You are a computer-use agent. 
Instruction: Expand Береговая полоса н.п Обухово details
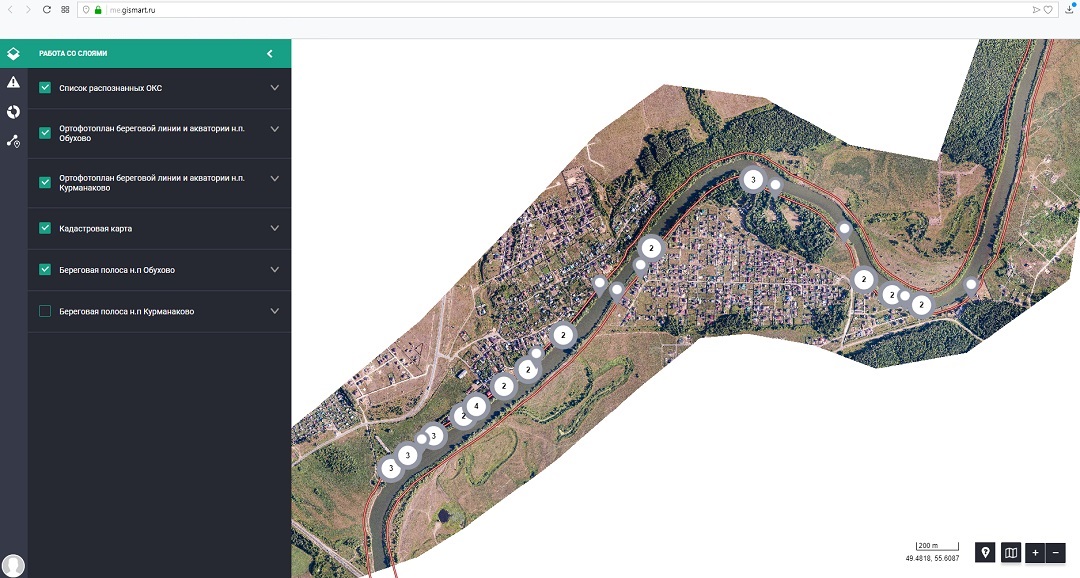point(275,270)
